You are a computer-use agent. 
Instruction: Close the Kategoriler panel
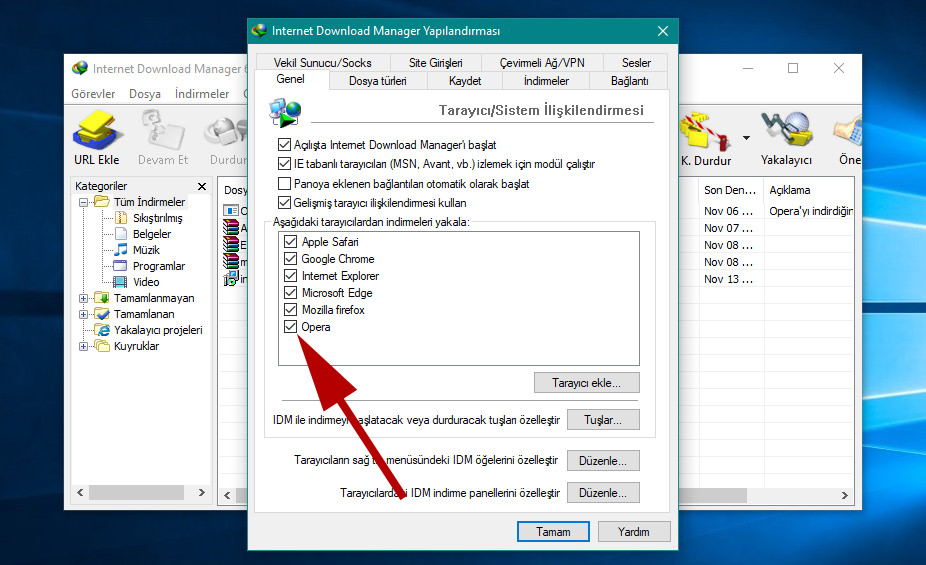[x=202, y=186]
